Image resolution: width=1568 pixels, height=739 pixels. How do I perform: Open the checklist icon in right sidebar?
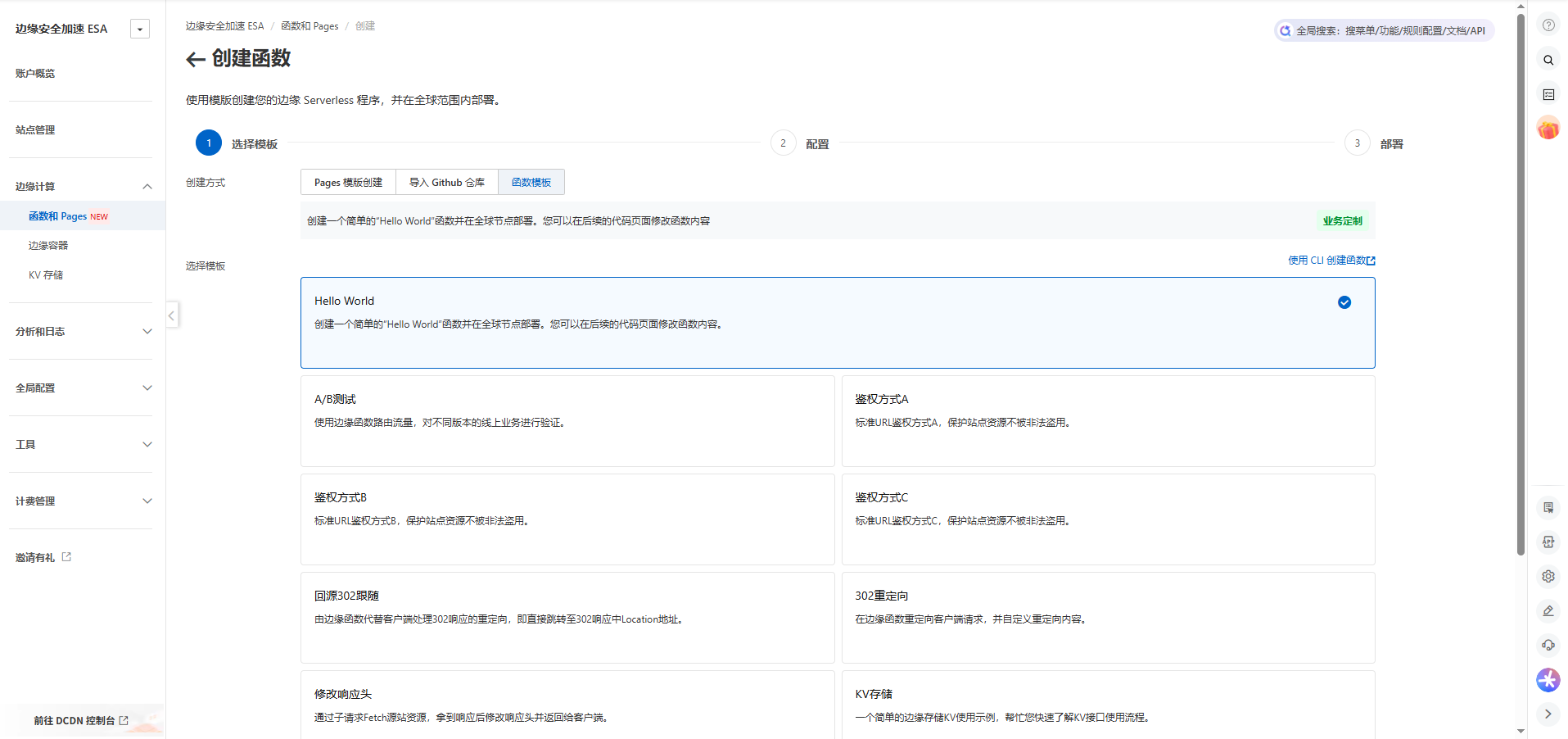pyautogui.click(x=1548, y=95)
